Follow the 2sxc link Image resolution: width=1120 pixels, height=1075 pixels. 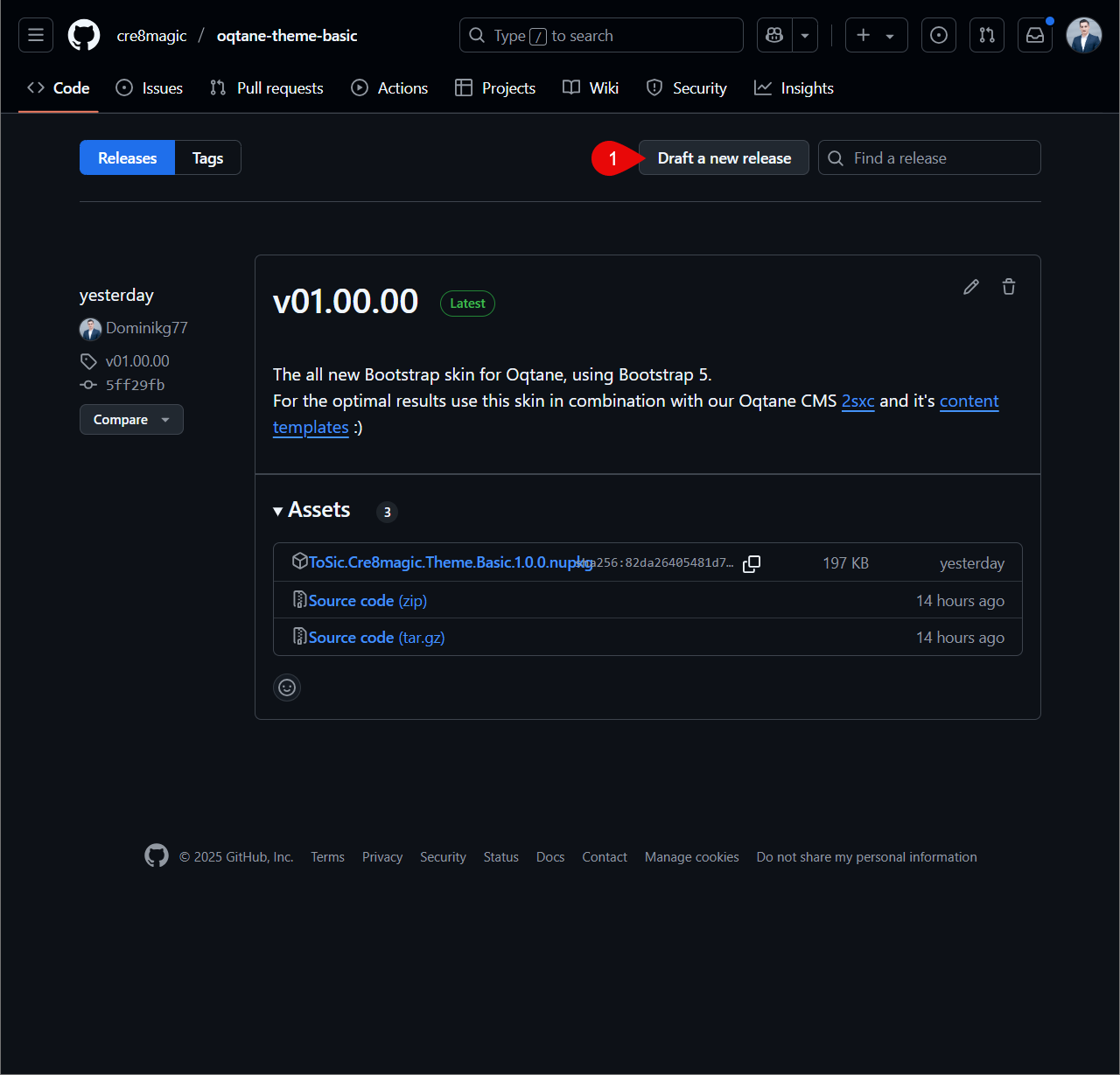coord(858,401)
